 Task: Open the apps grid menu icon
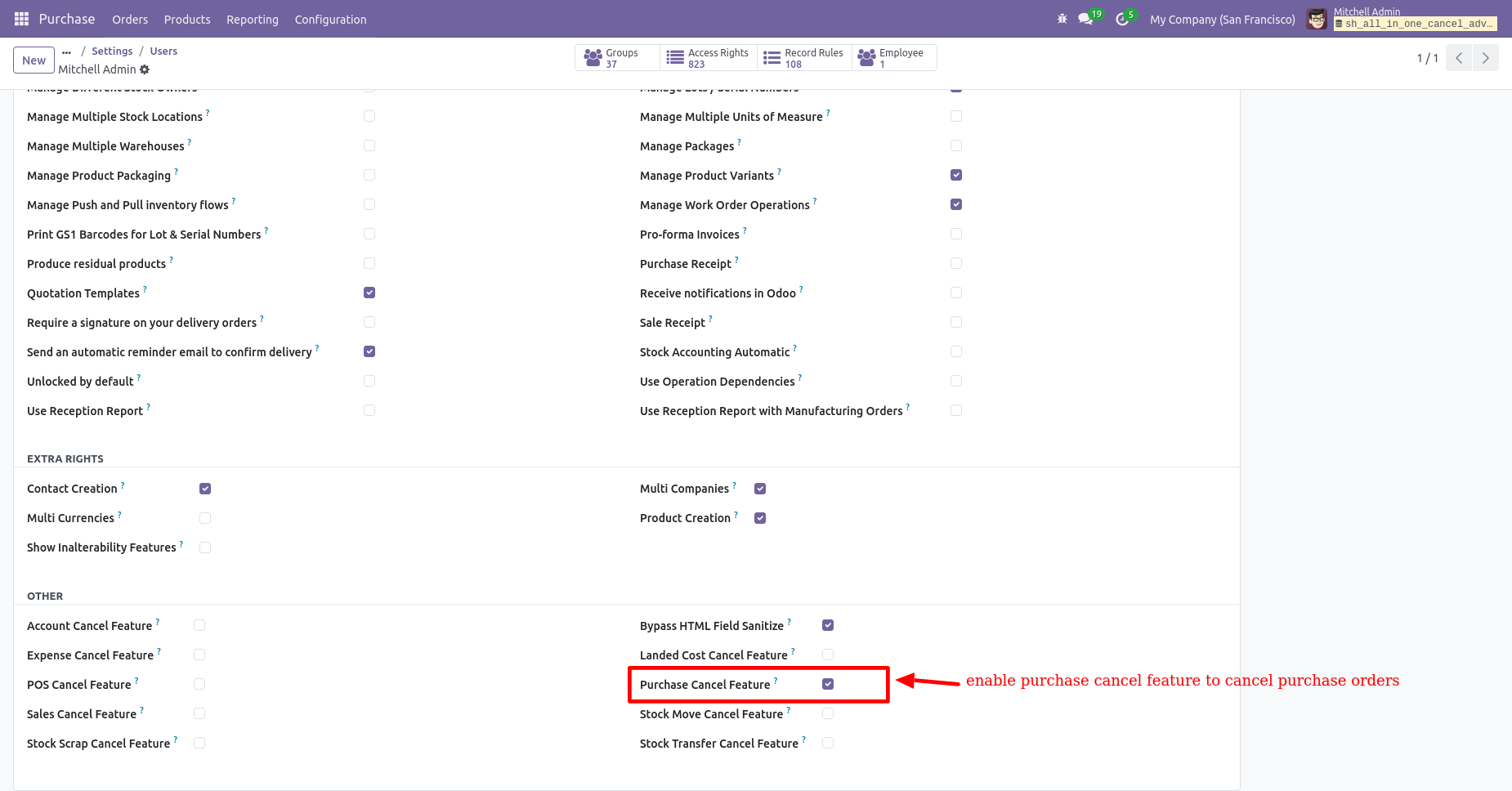coord(21,19)
